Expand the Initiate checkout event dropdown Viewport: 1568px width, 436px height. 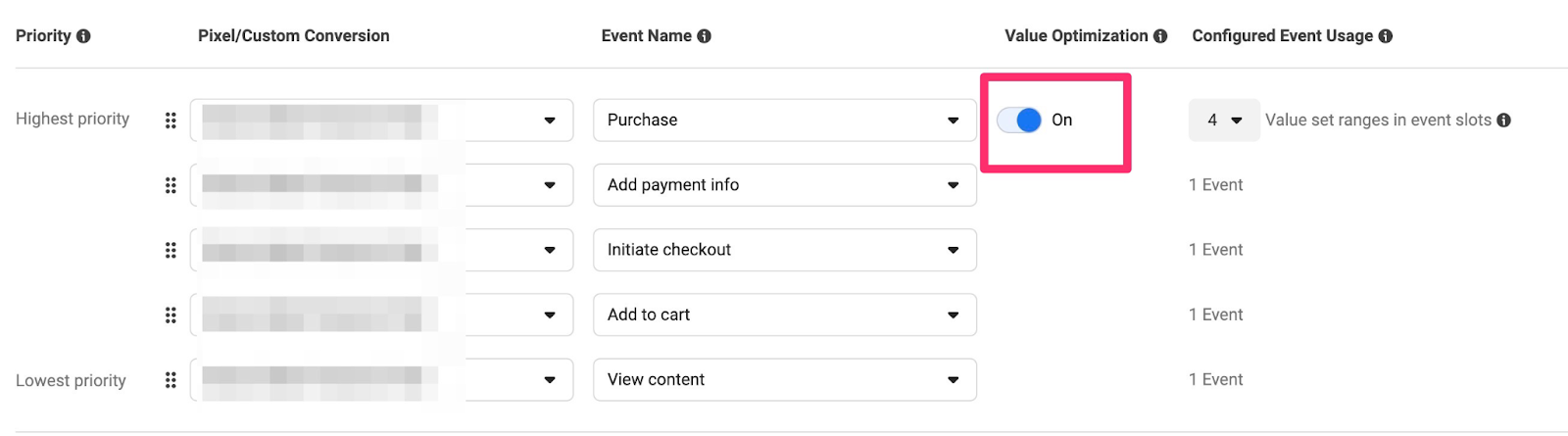(x=785, y=250)
